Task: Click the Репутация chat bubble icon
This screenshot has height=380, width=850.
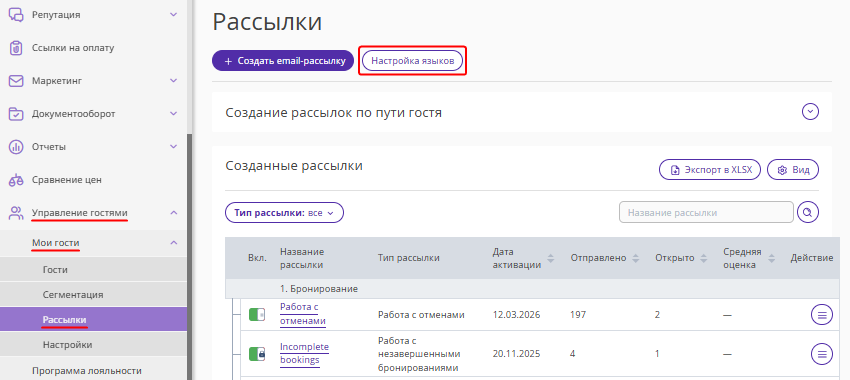Action: point(17,15)
